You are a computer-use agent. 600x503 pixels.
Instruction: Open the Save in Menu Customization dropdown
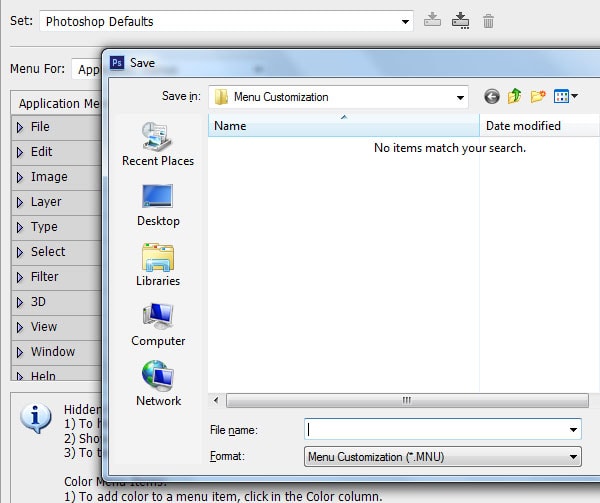pyautogui.click(x=338, y=97)
